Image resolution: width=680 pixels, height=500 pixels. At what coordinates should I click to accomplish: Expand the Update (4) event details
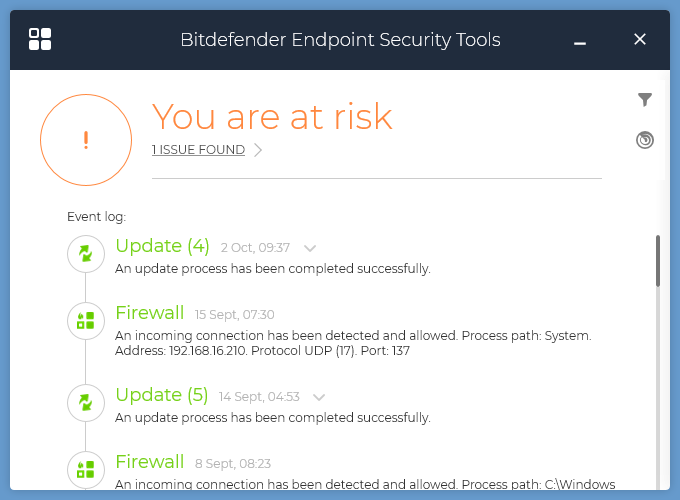(310, 248)
